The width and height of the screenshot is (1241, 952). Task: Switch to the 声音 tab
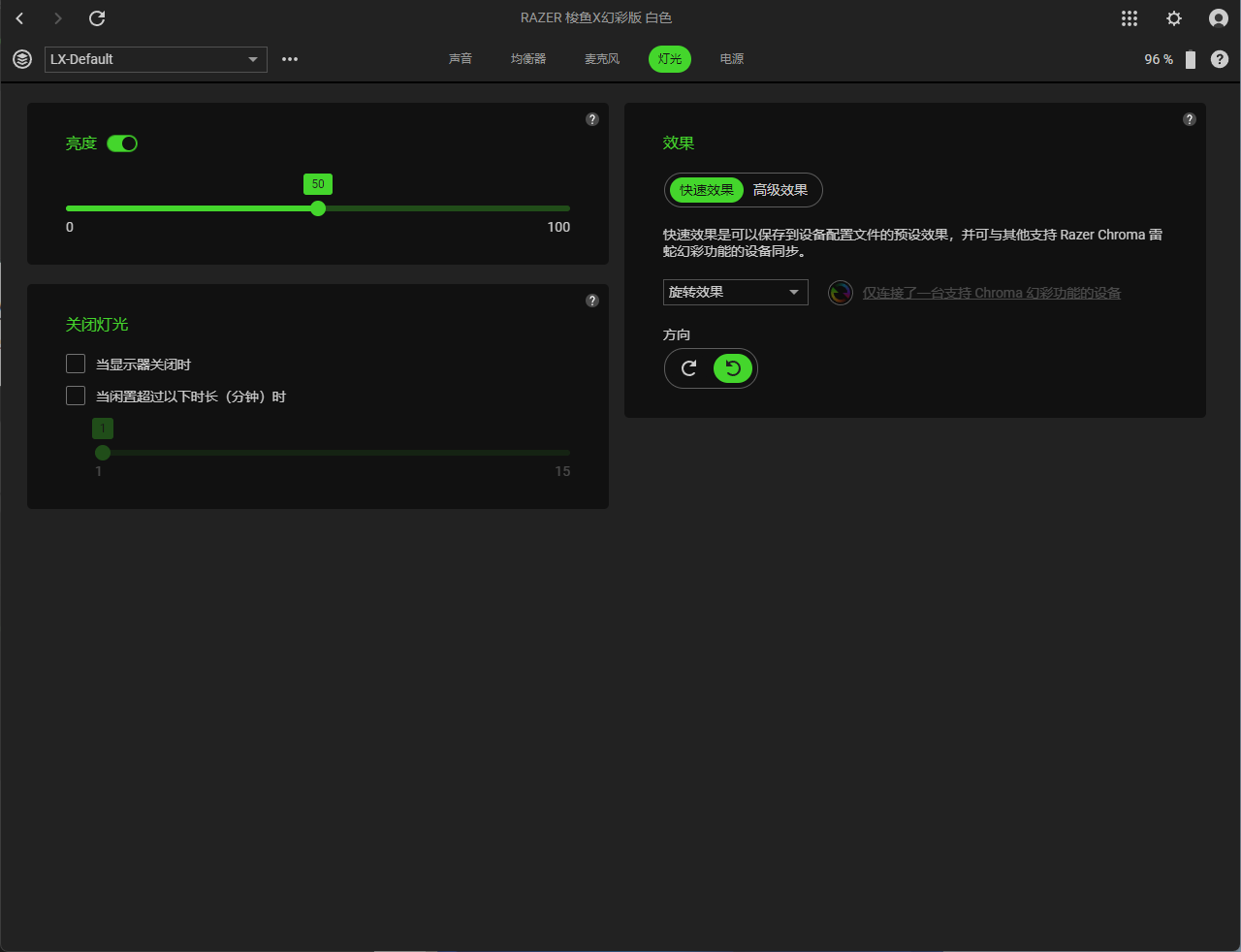pos(461,59)
